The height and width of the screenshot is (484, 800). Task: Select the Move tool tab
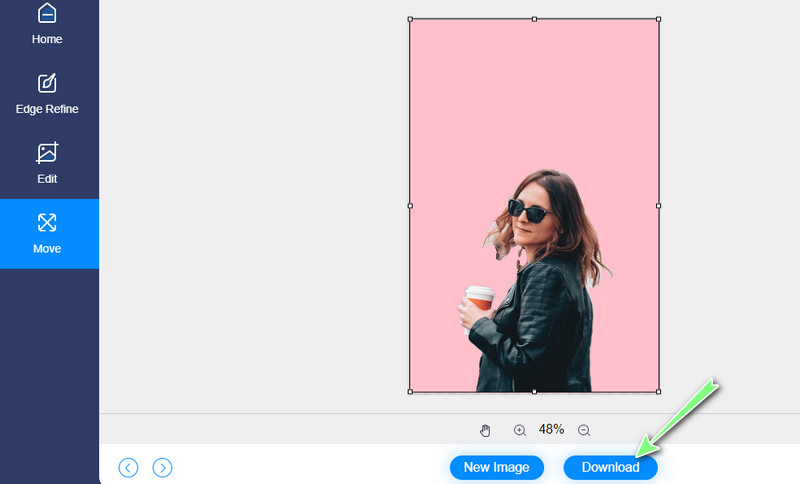[x=47, y=233]
